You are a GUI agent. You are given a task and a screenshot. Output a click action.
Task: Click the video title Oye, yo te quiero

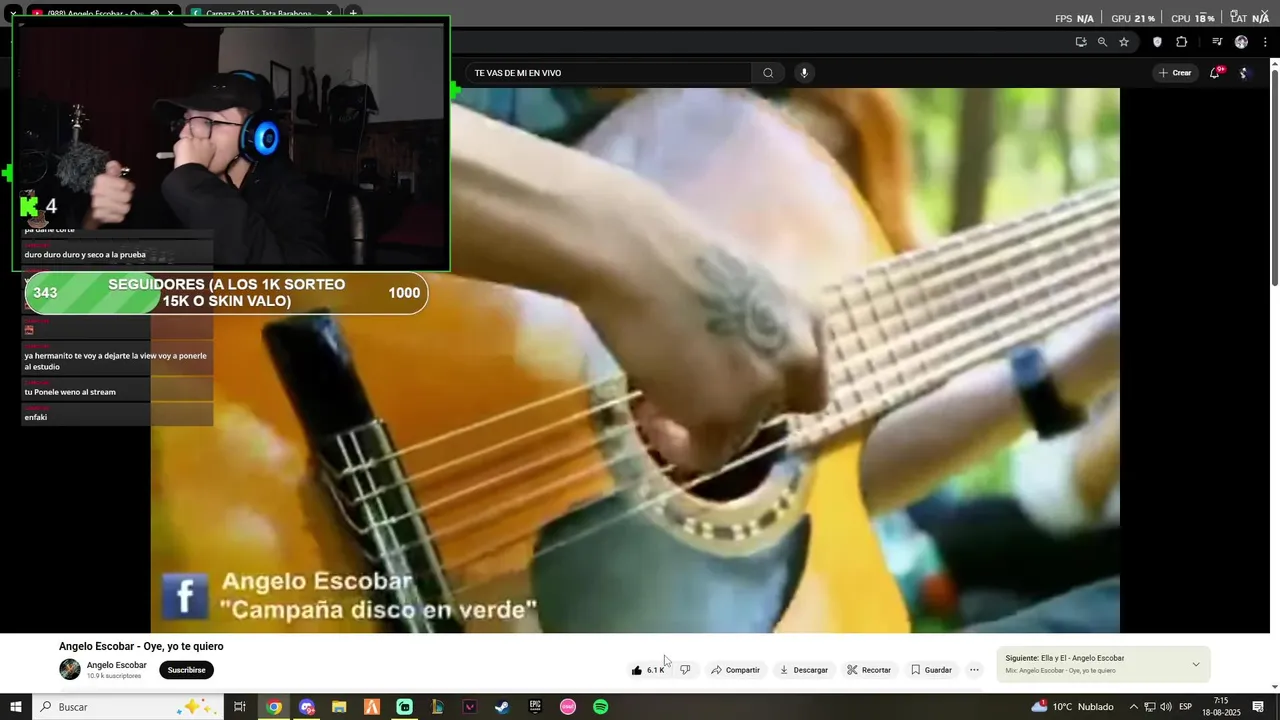141,647
